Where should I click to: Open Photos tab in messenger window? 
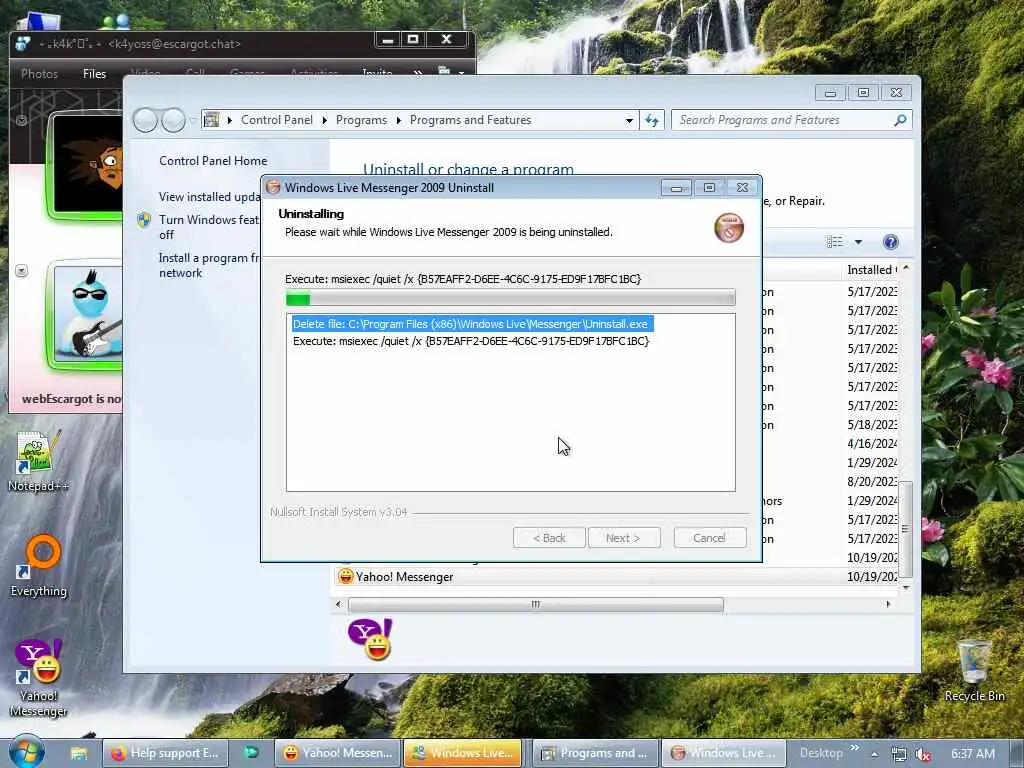coord(39,74)
